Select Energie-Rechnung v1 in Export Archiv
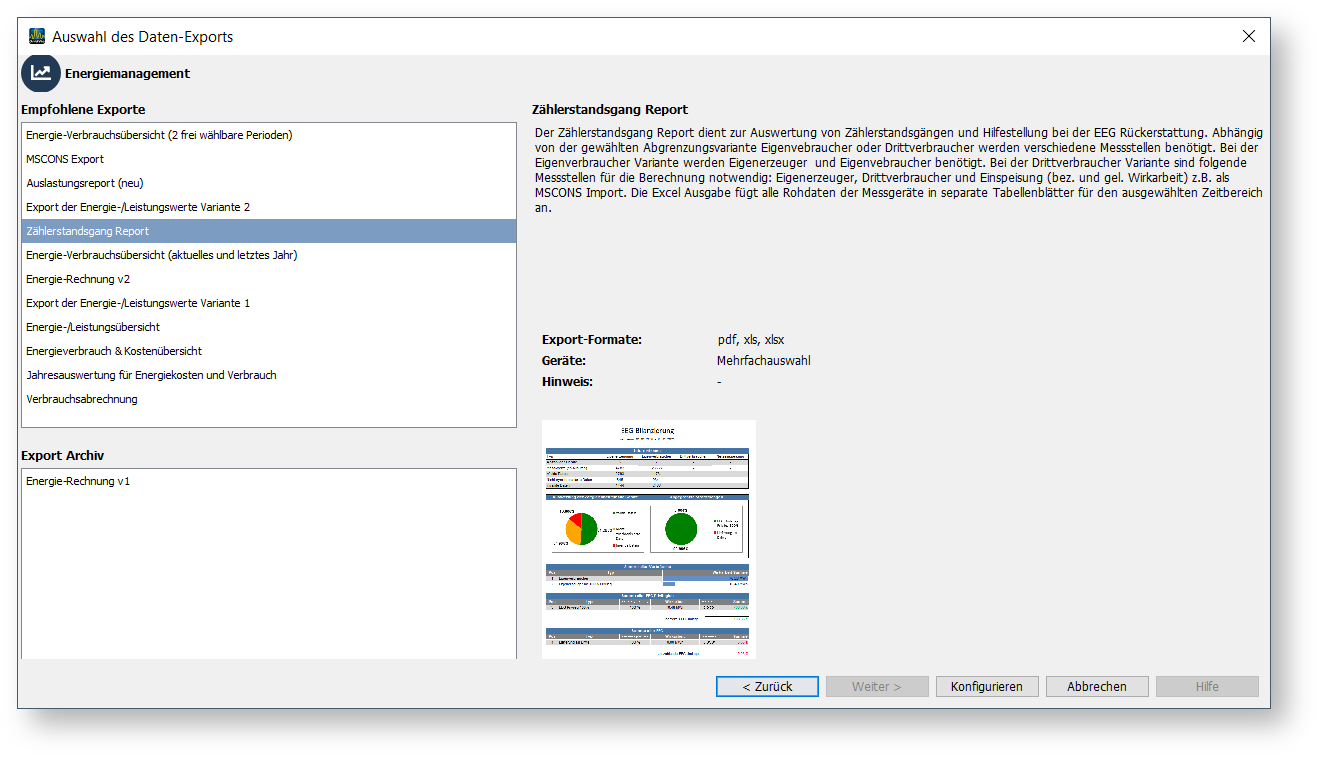Image resolution: width=1319 pixels, height=757 pixels. pos(78,481)
